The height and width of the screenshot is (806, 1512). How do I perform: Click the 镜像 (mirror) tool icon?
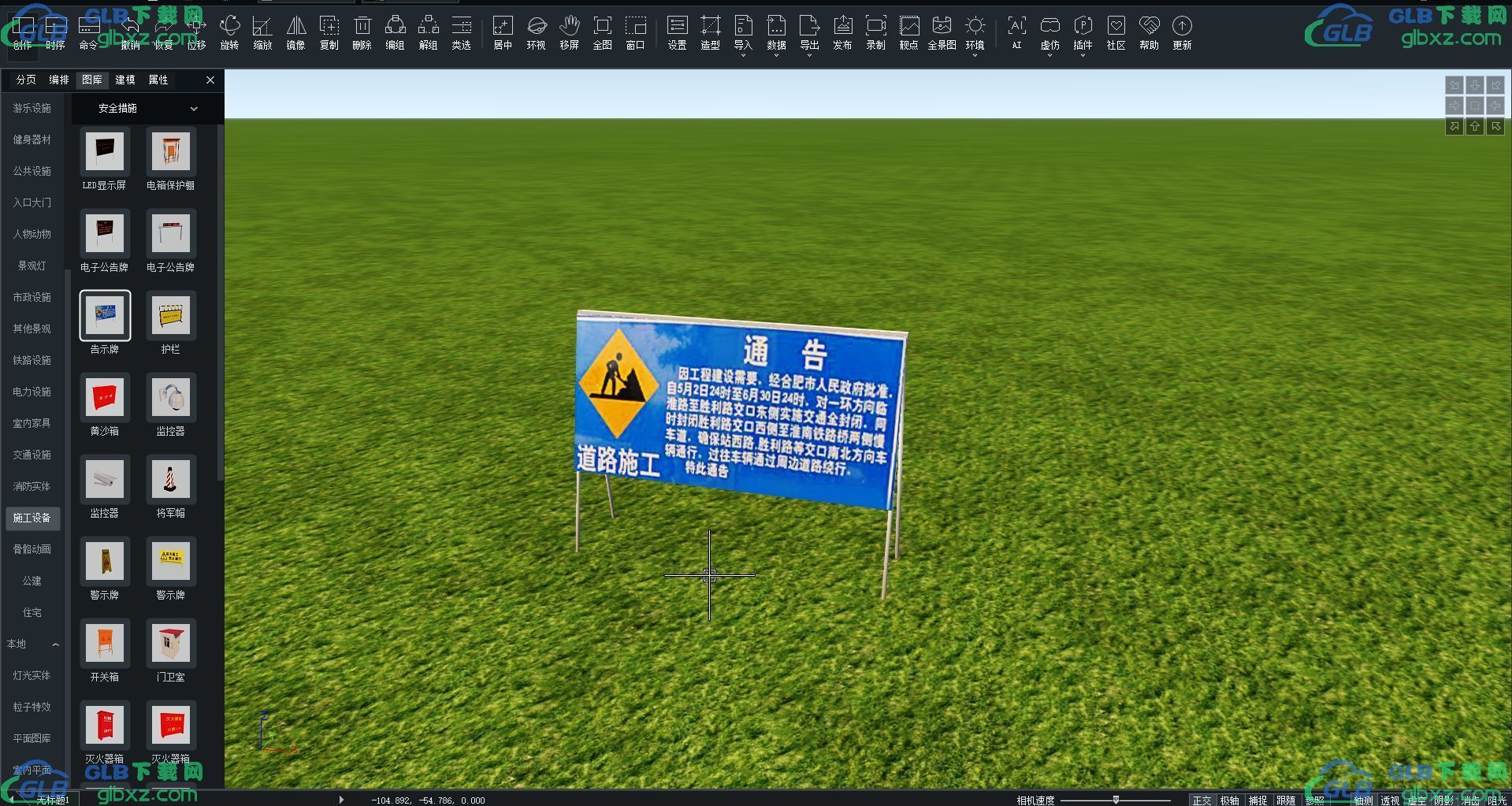point(295,32)
